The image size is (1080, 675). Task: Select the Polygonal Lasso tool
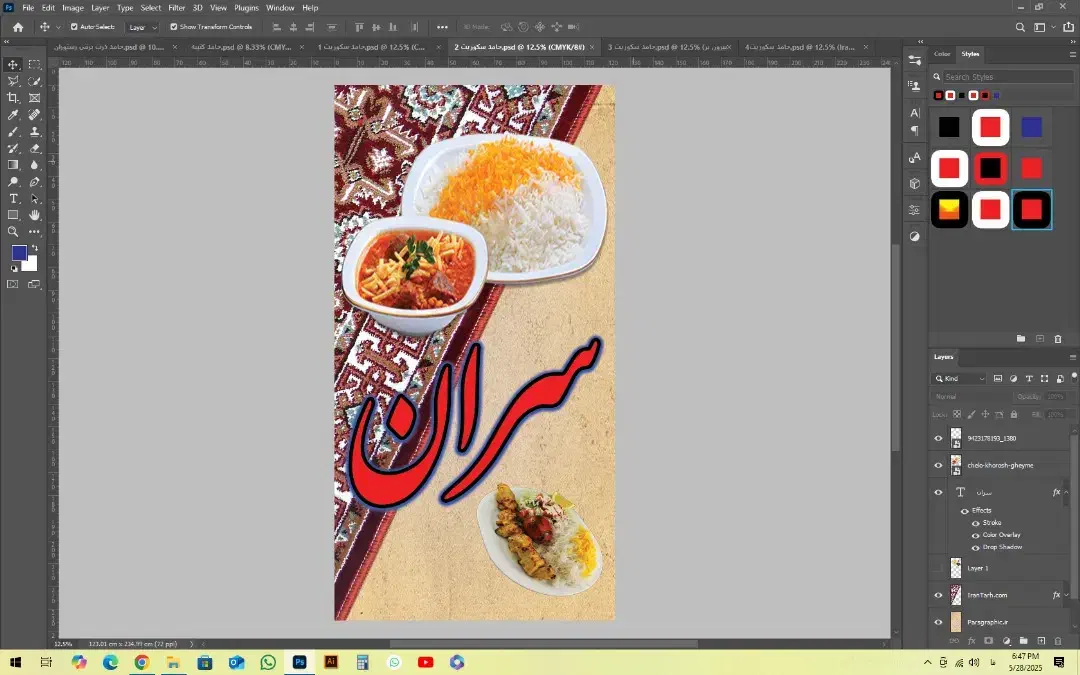tap(13, 81)
